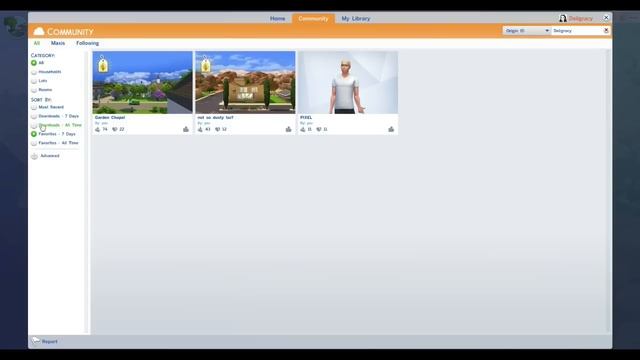Open the user profile avatar icon
The width and height of the screenshot is (640, 360).
(563, 18)
